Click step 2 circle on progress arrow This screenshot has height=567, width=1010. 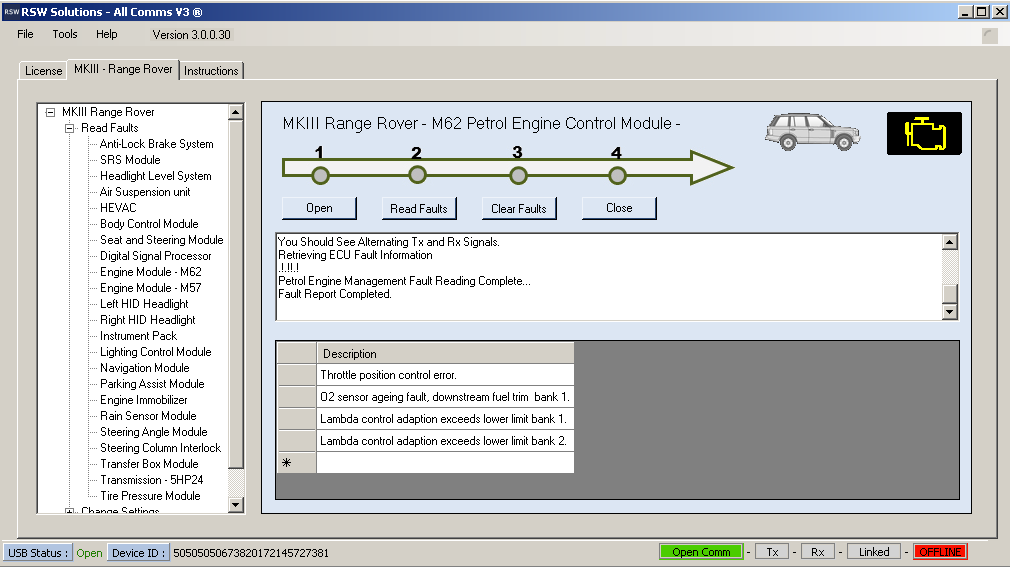pyautogui.click(x=418, y=176)
